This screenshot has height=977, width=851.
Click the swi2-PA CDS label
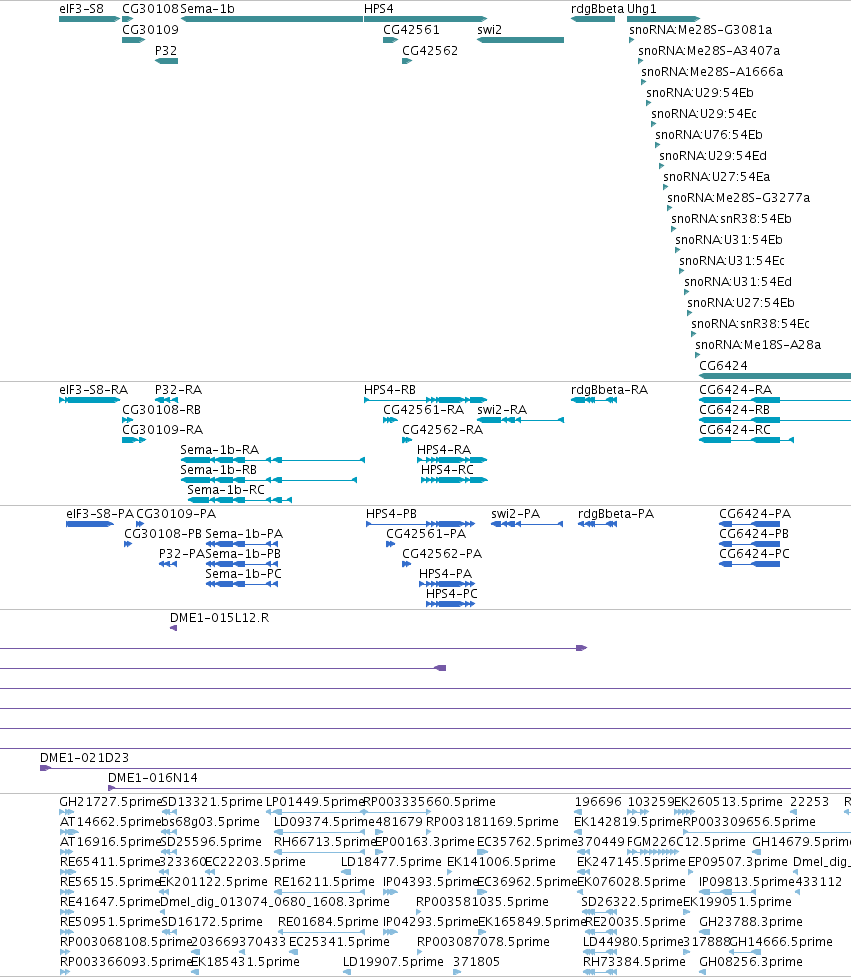click(x=515, y=514)
